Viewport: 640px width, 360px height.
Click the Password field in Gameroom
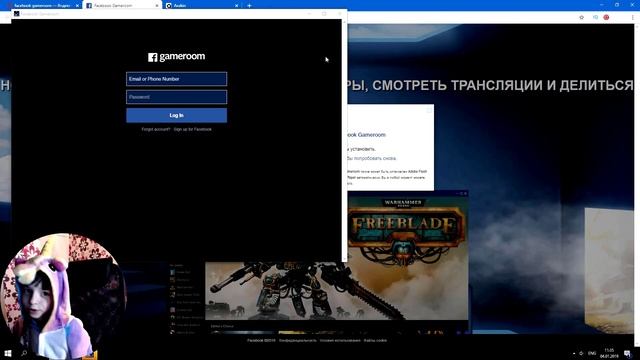176,97
